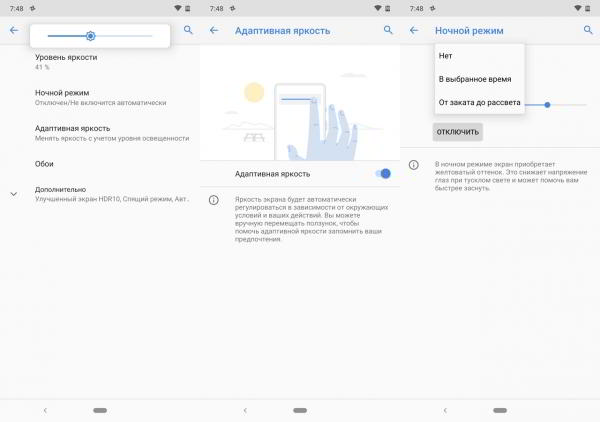The height and width of the screenshot is (422, 600).
Task: Tap info icon on Ночной режим screen
Action: point(414,165)
